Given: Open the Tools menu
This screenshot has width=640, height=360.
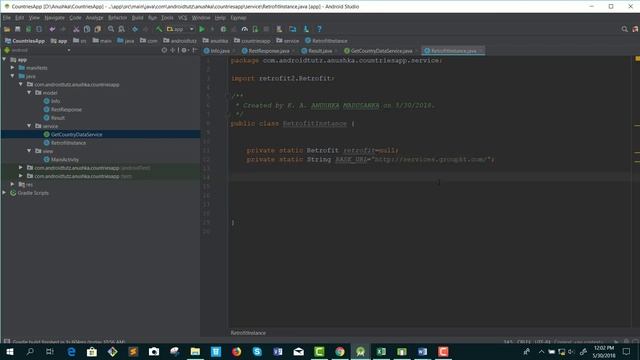Looking at the screenshot, I should 167,18.
